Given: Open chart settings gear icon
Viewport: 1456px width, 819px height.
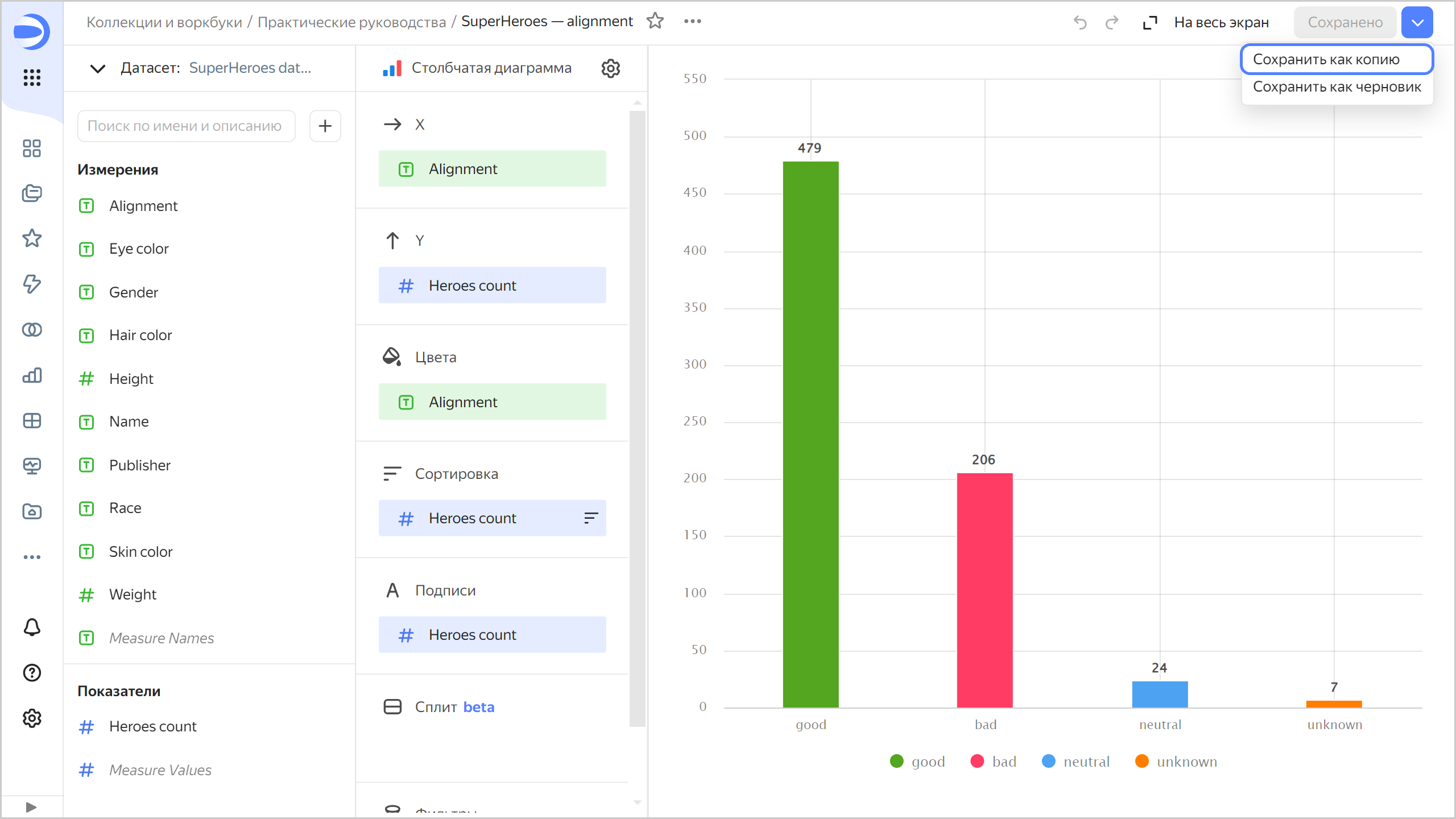Looking at the screenshot, I should point(610,68).
